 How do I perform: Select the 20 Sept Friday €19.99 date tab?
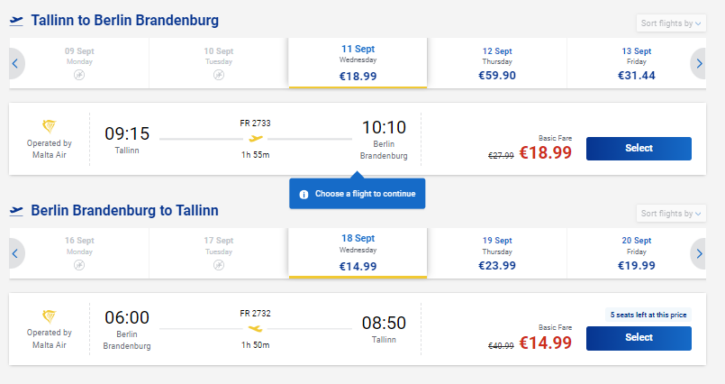point(636,254)
